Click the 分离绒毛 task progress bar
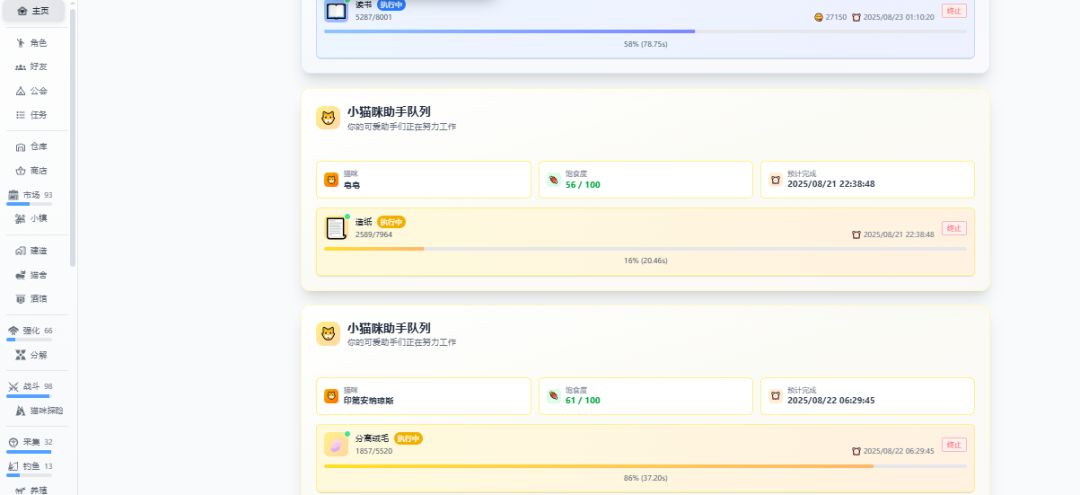This screenshot has width=1080, height=495. click(645, 466)
